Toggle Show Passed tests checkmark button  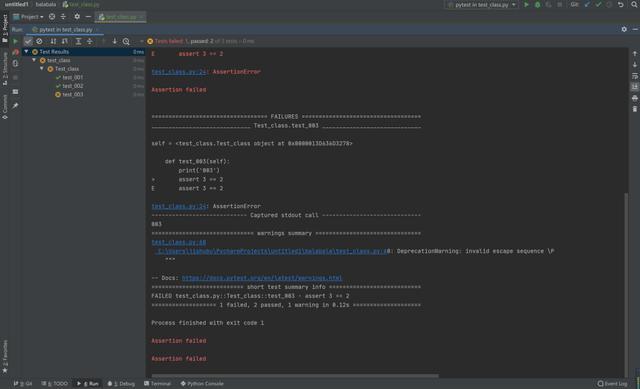(28, 41)
